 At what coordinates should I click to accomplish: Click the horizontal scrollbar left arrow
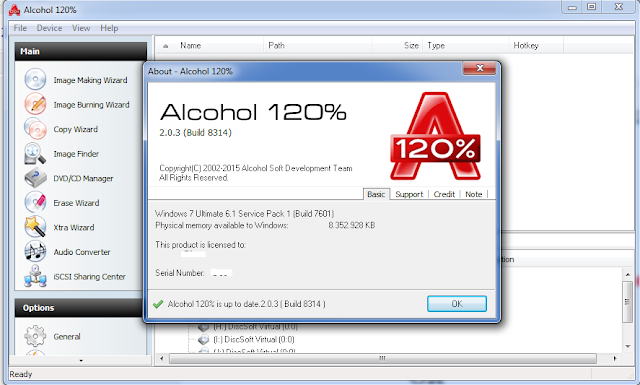pos(162,358)
